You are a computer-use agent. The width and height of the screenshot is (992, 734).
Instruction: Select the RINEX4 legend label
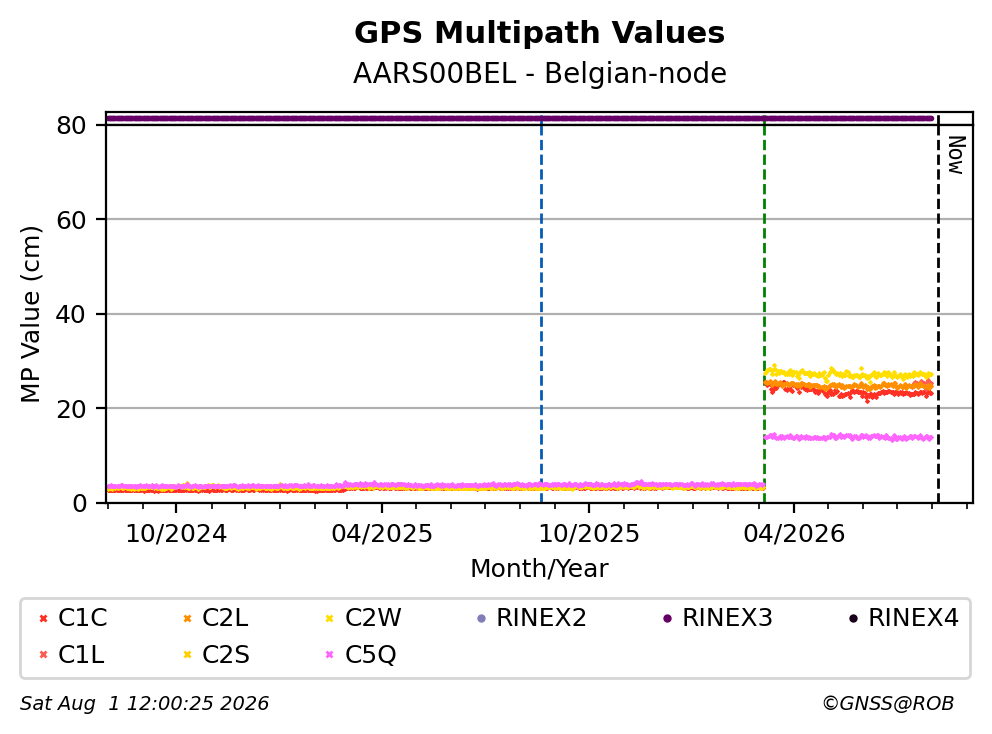click(x=913, y=618)
